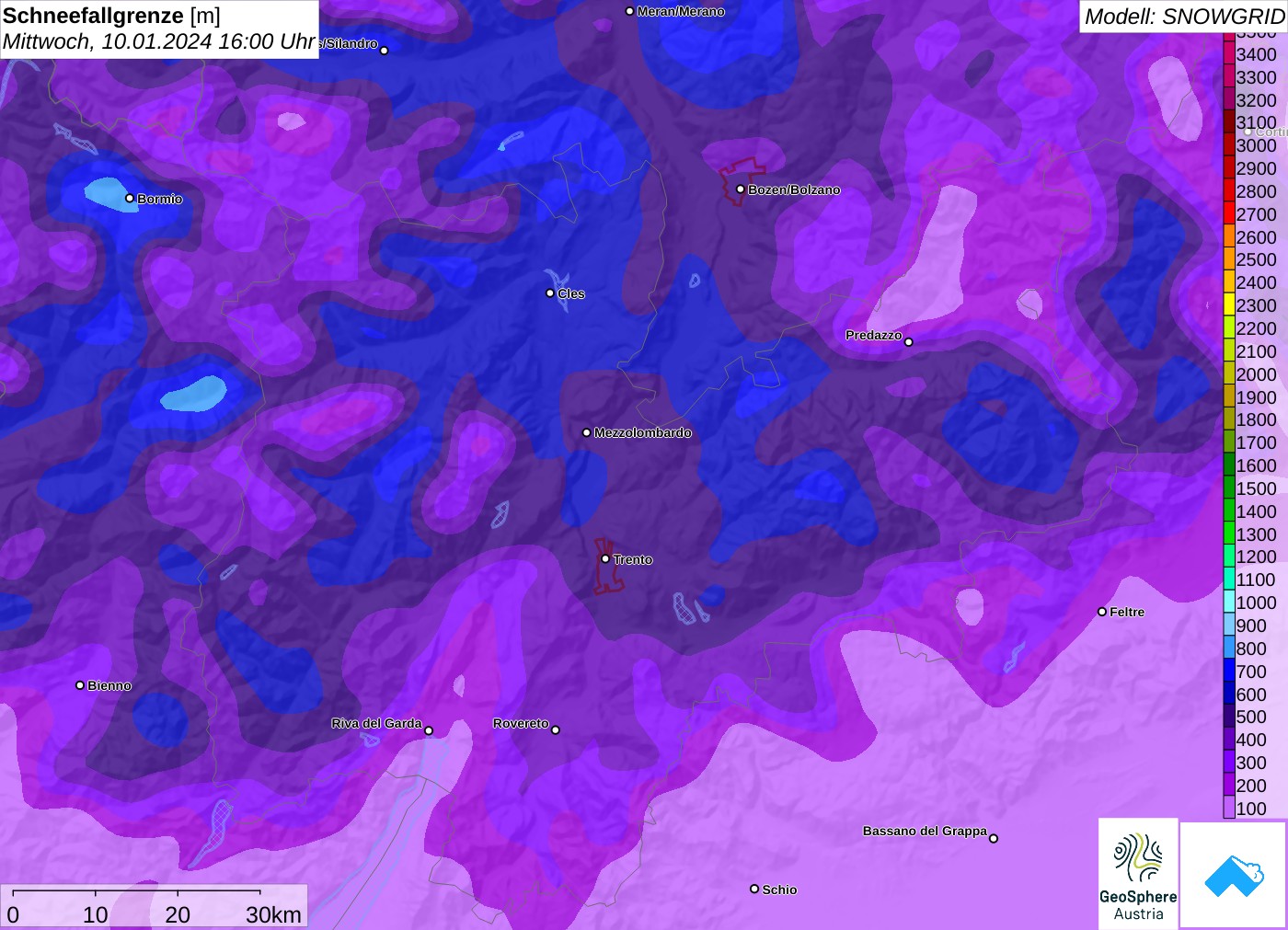Click the legend value '2500'
This screenshot has width=1288, height=930.
pyautogui.click(x=1256, y=259)
